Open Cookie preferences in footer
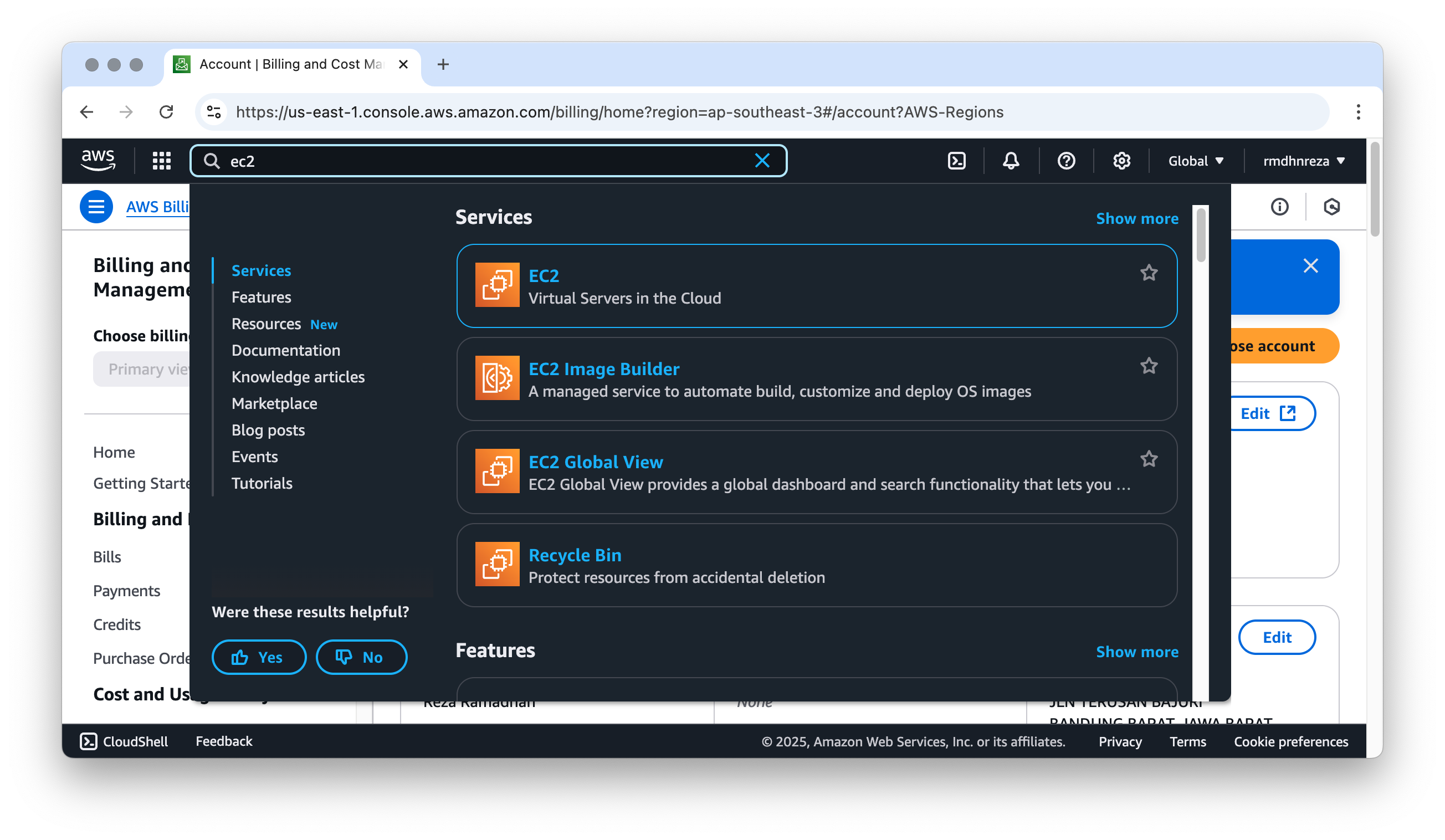 coord(1290,741)
